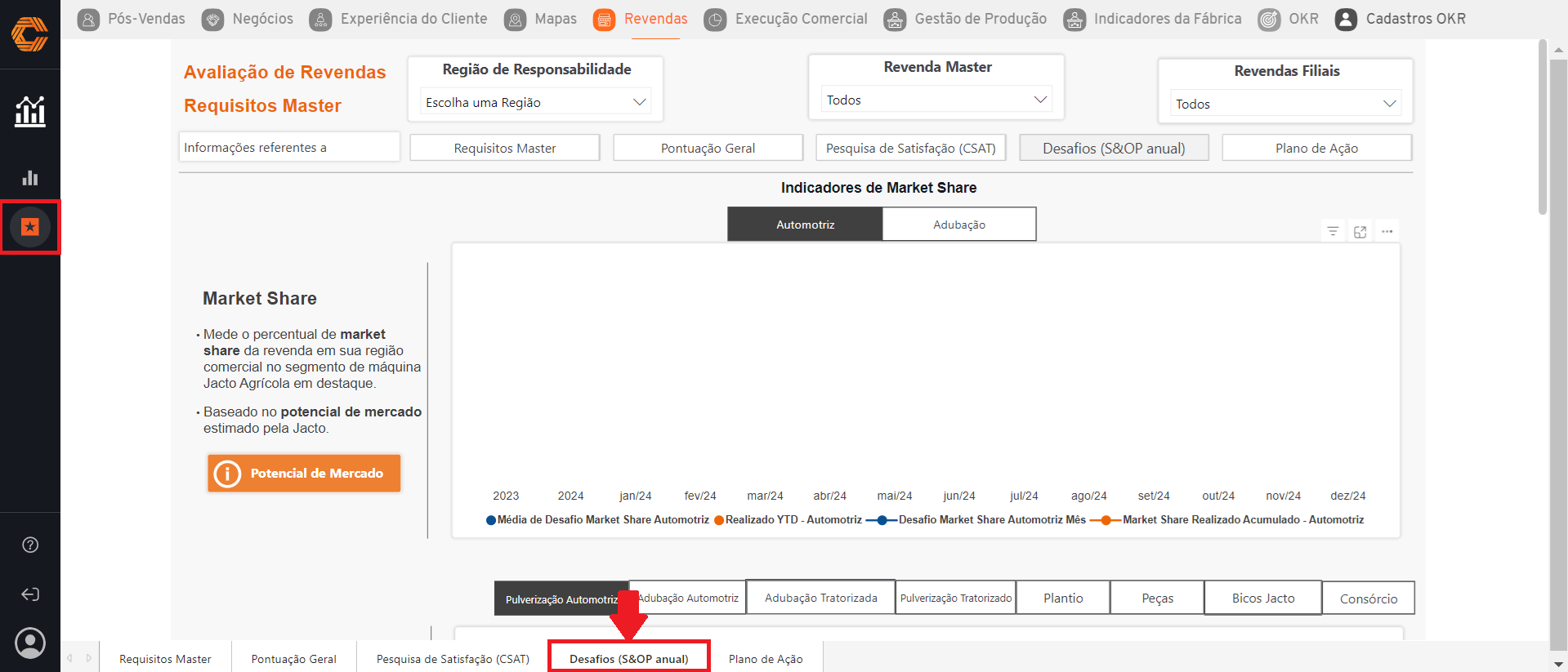The height and width of the screenshot is (672, 1568).
Task: Expand the Região de Responsabilidade dropdown
Action: pyautogui.click(x=640, y=102)
